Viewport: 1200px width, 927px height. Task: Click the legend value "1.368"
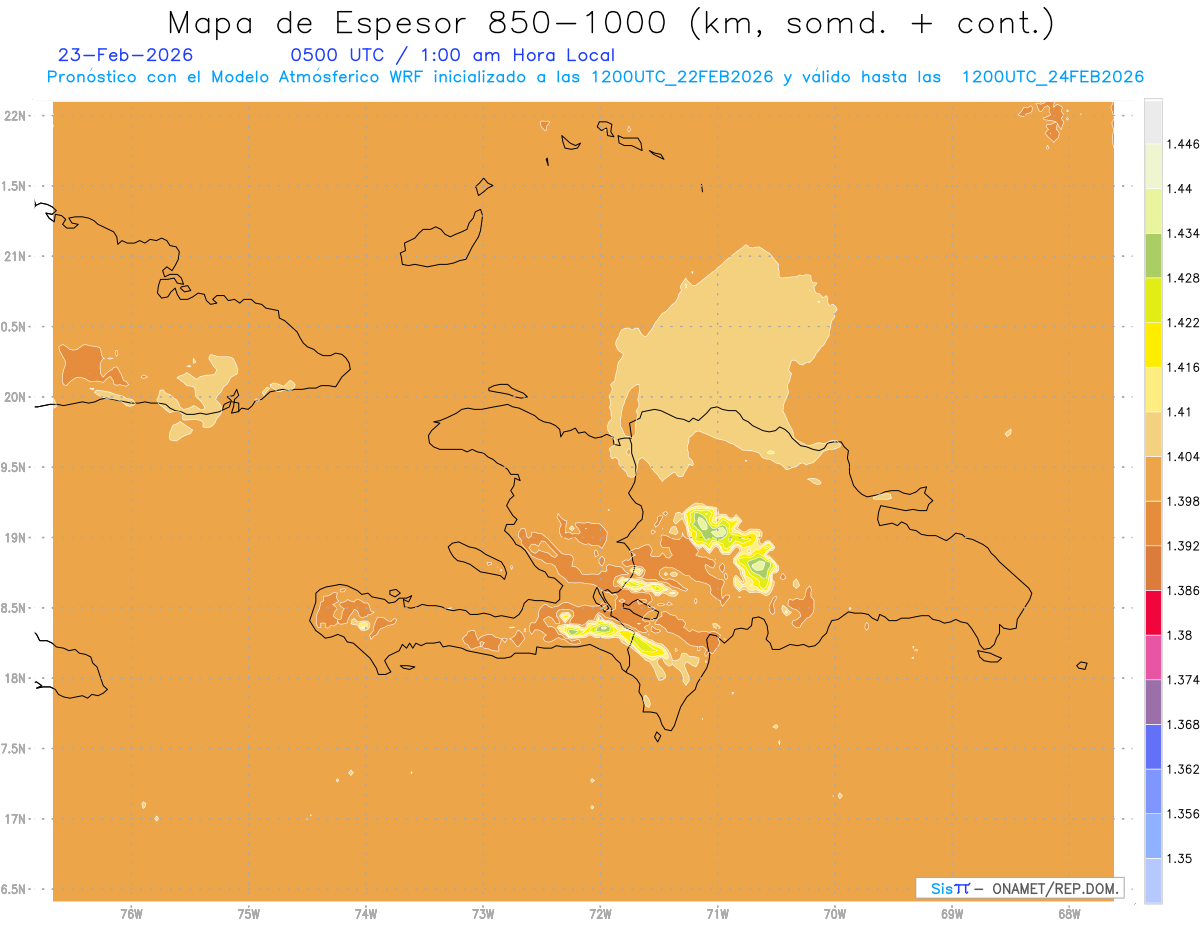click(1181, 724)
